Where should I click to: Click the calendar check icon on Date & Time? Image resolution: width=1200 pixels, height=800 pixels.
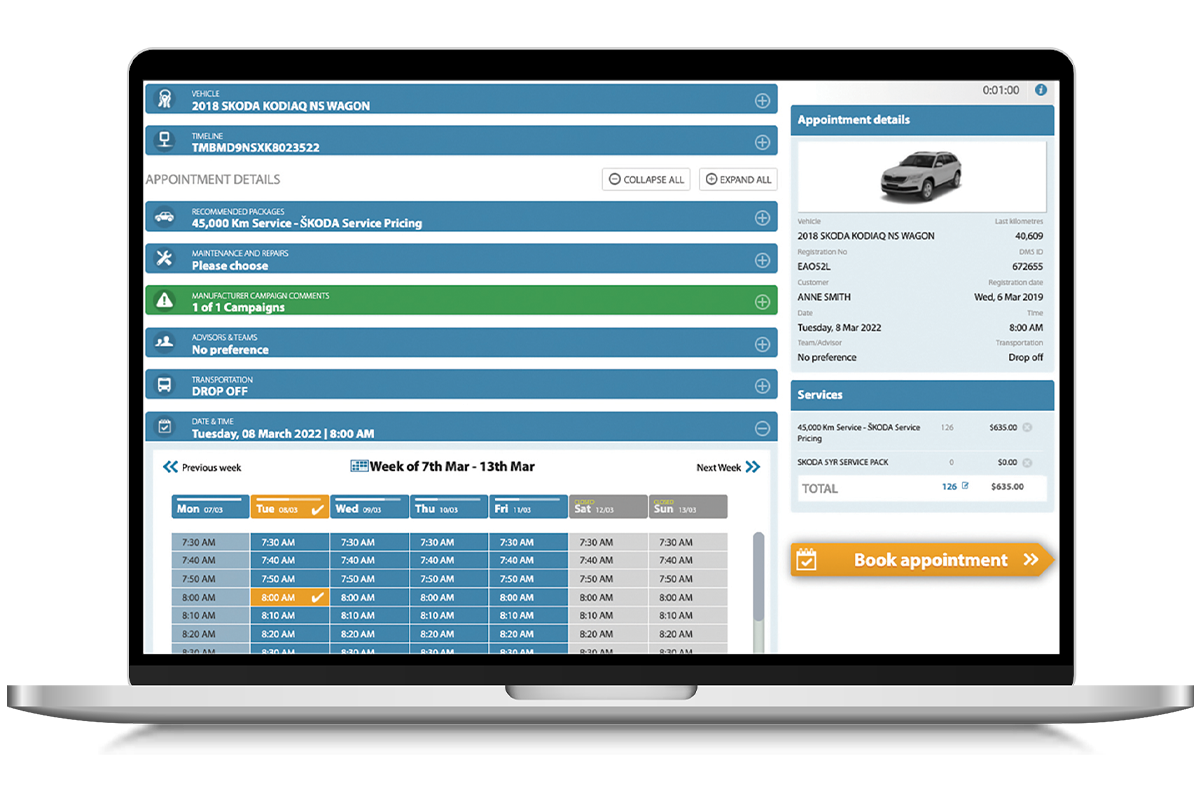click(x=165, y=427)
